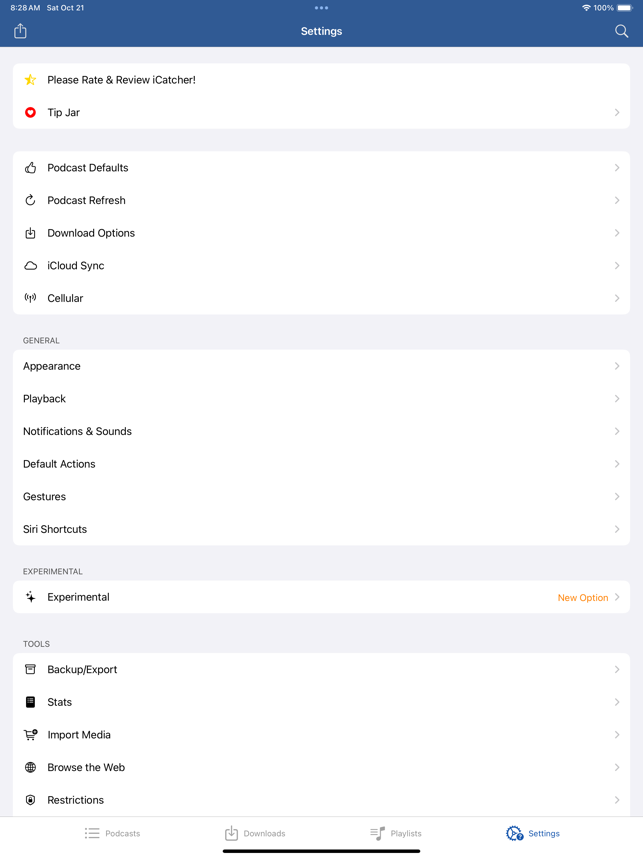Image resolution: width=643 pixels, height=858 pixels.
Task: Open Gestures row chevron
Action: pos(617,497)
